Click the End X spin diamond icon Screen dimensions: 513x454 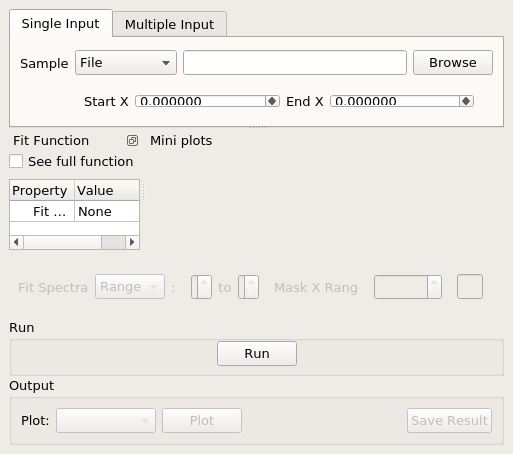point(466,101)
